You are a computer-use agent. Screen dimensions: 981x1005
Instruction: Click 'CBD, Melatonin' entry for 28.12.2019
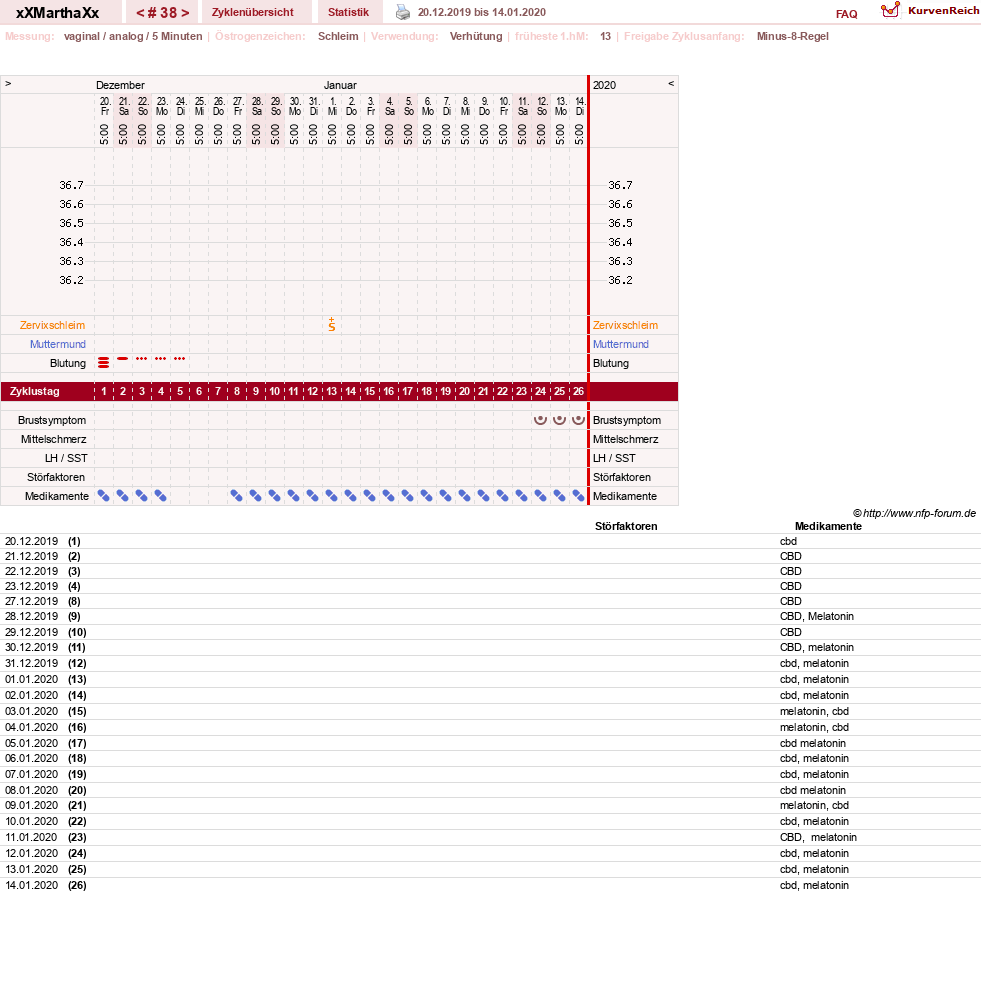click(x=817, y=616)
